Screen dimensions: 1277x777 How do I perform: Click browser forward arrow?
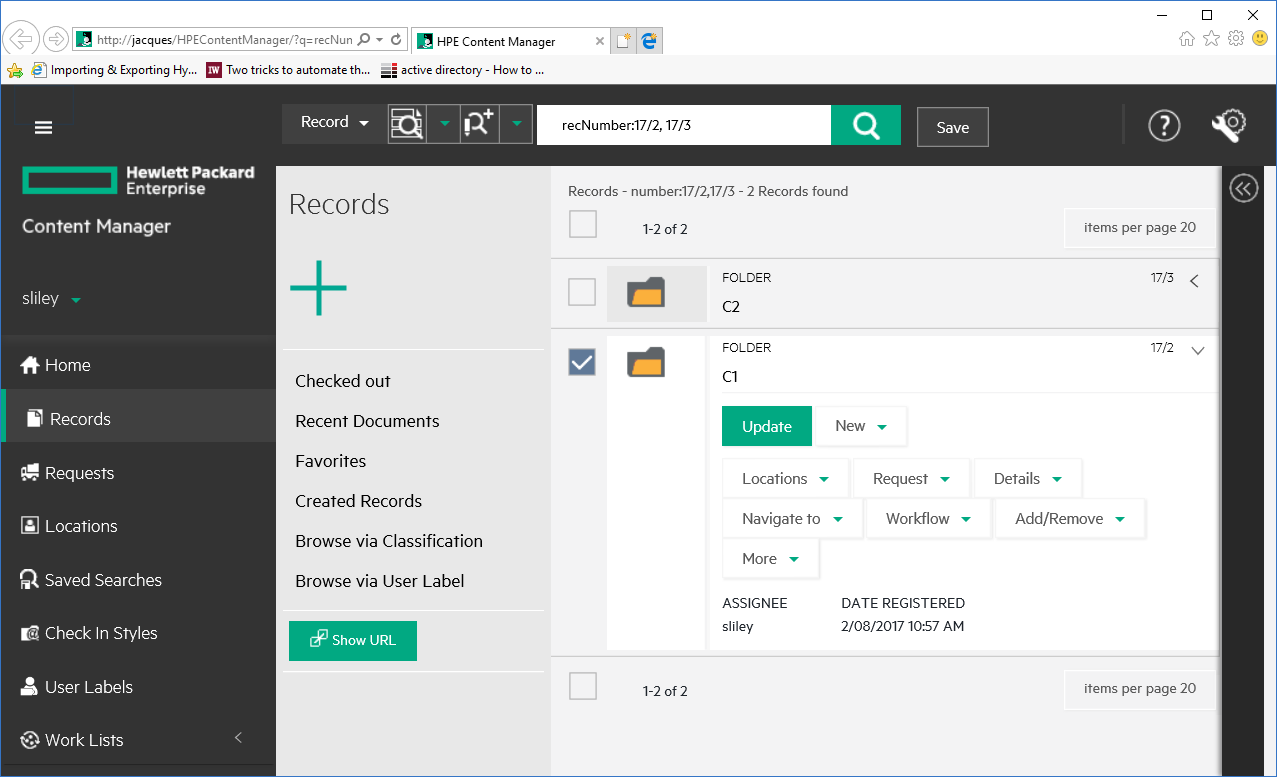(x=56, y=40)
